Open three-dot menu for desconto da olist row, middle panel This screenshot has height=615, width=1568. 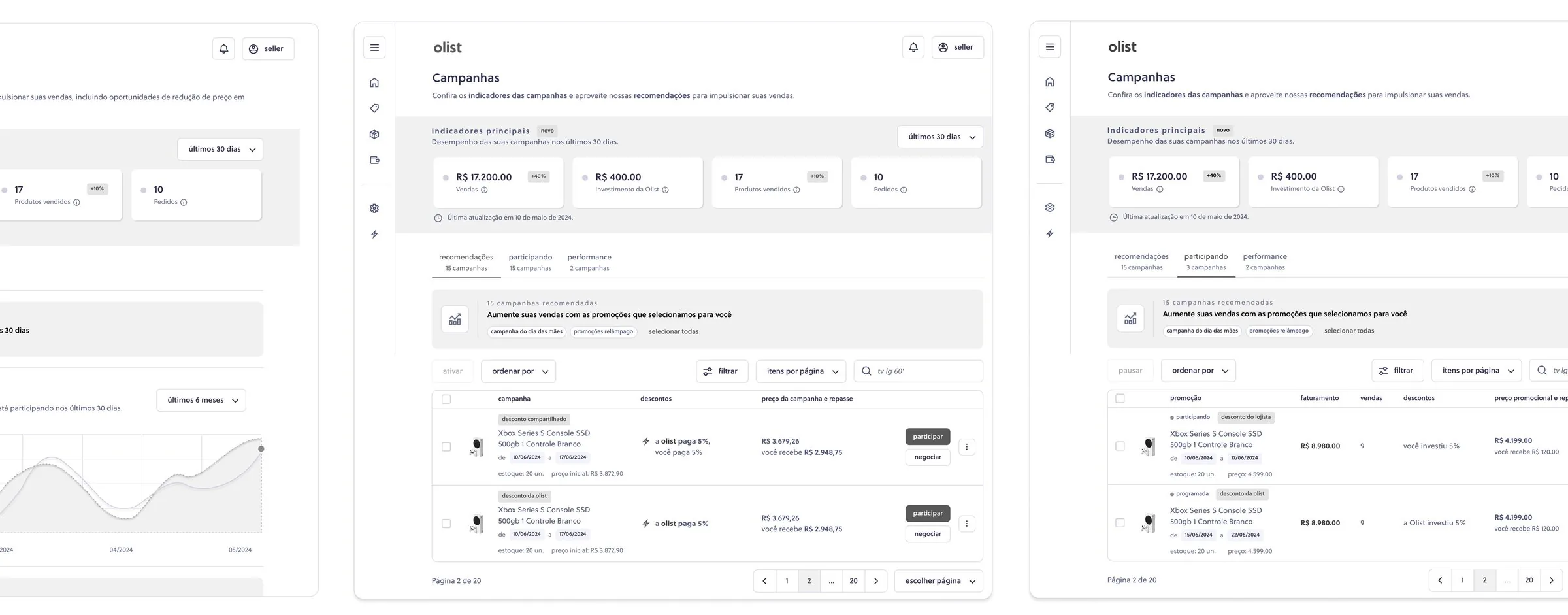point(967,524)
